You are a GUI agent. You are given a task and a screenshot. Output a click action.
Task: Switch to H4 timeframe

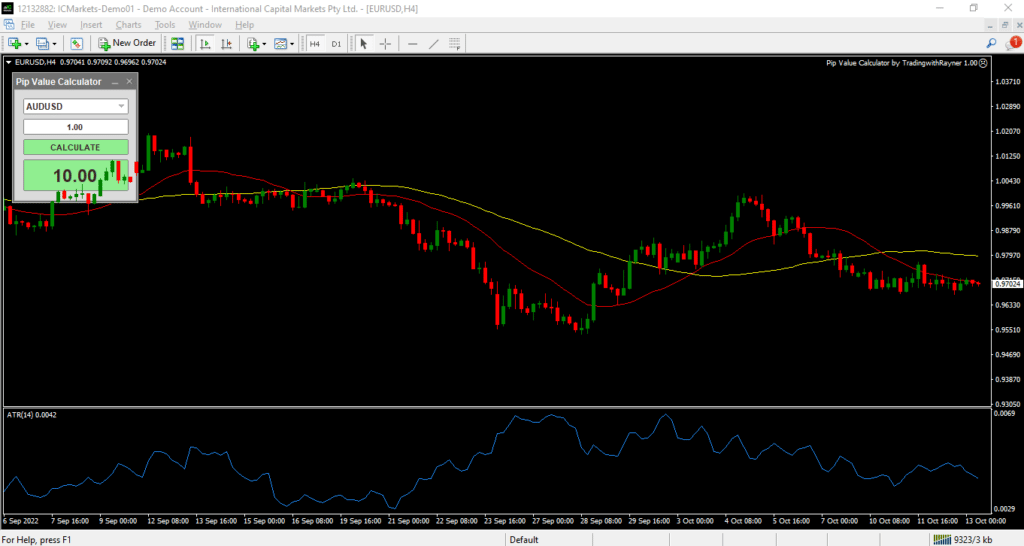point(314,43)
